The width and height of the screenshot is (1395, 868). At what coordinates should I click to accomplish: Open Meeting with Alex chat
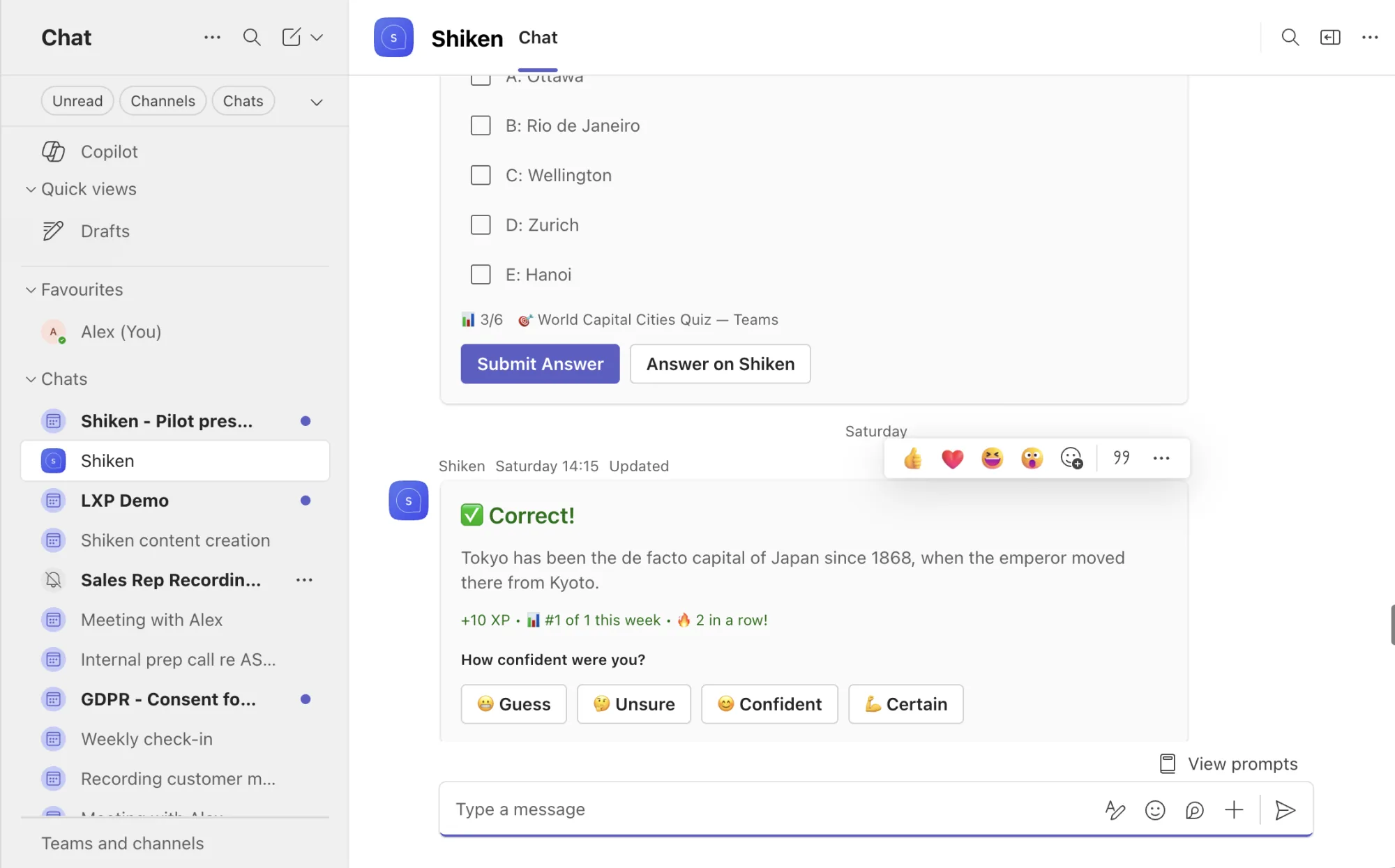click(x=175, y=620)
